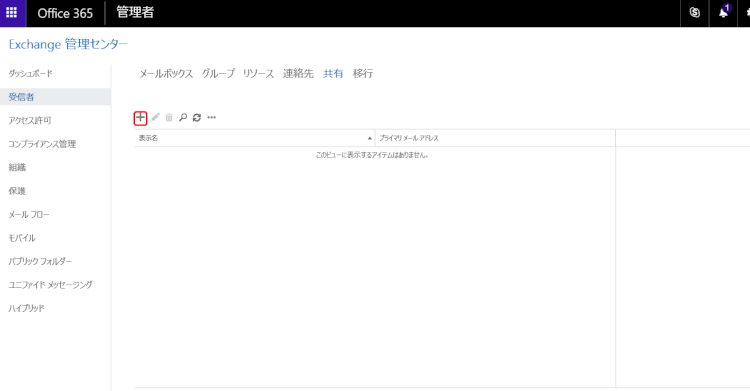
Task: Open 組織 in sidebar
Action: [17, 168]
